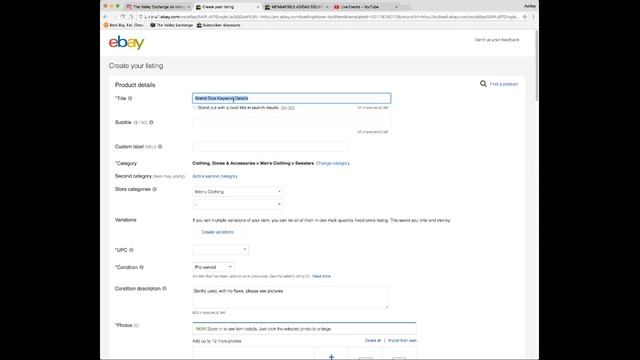This screenshot has width=640, height=360.
Task: Enable the bold title checkbox
Action: tap(195, 108)
